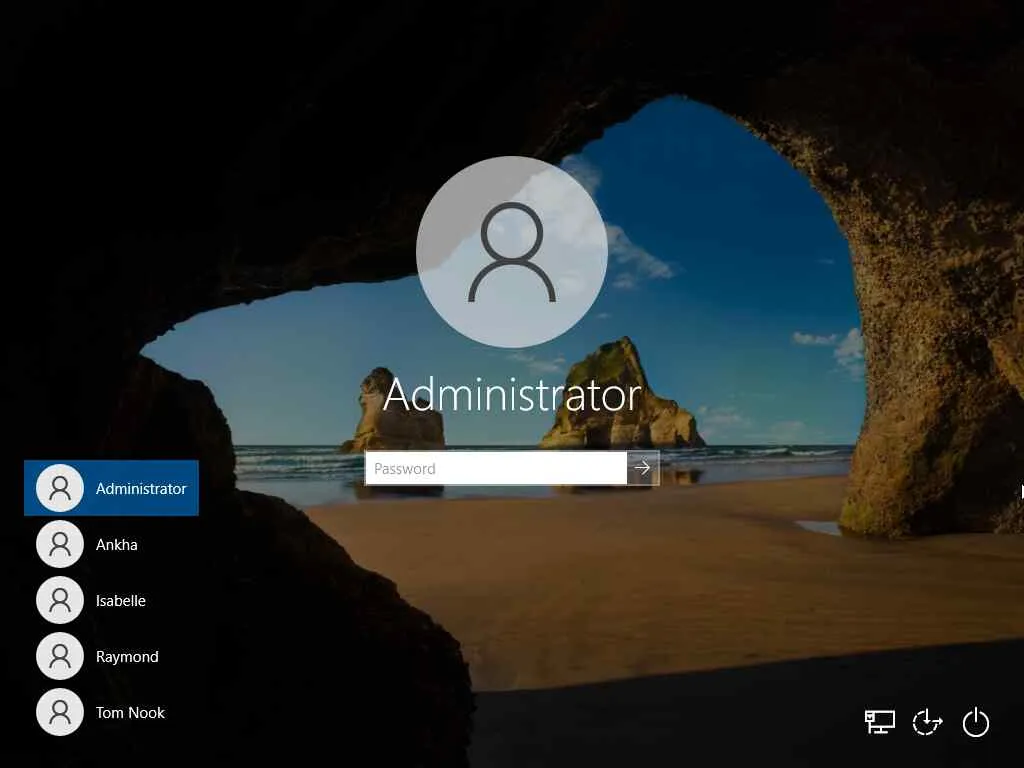Viewport: 1024px width, 768px height.
Task: Select the highlighted Administrator avatar icon
Action: [x=60, y=488]
